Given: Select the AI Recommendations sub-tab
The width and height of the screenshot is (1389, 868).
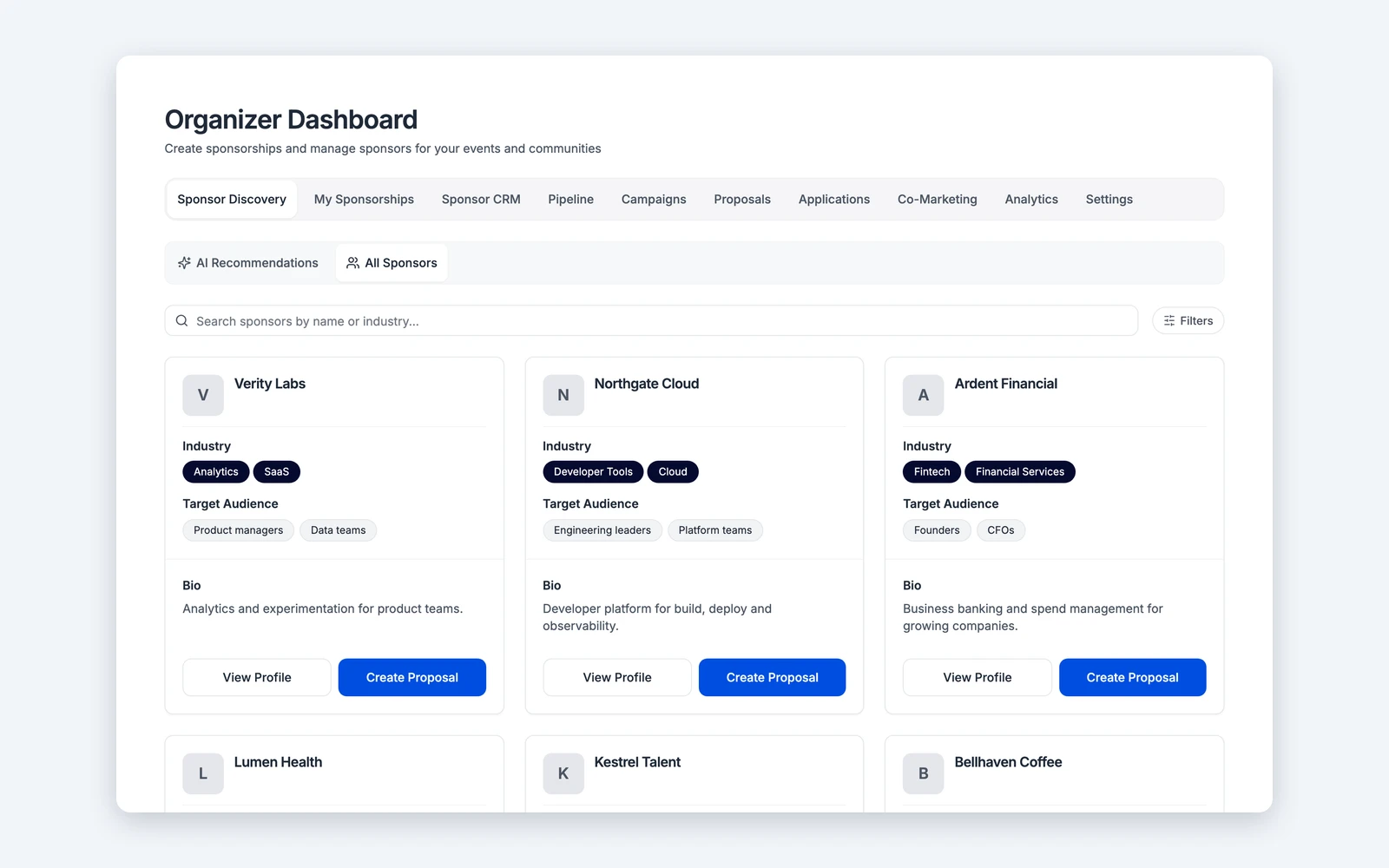Looking at the screenshot, I should pos(248,263).
